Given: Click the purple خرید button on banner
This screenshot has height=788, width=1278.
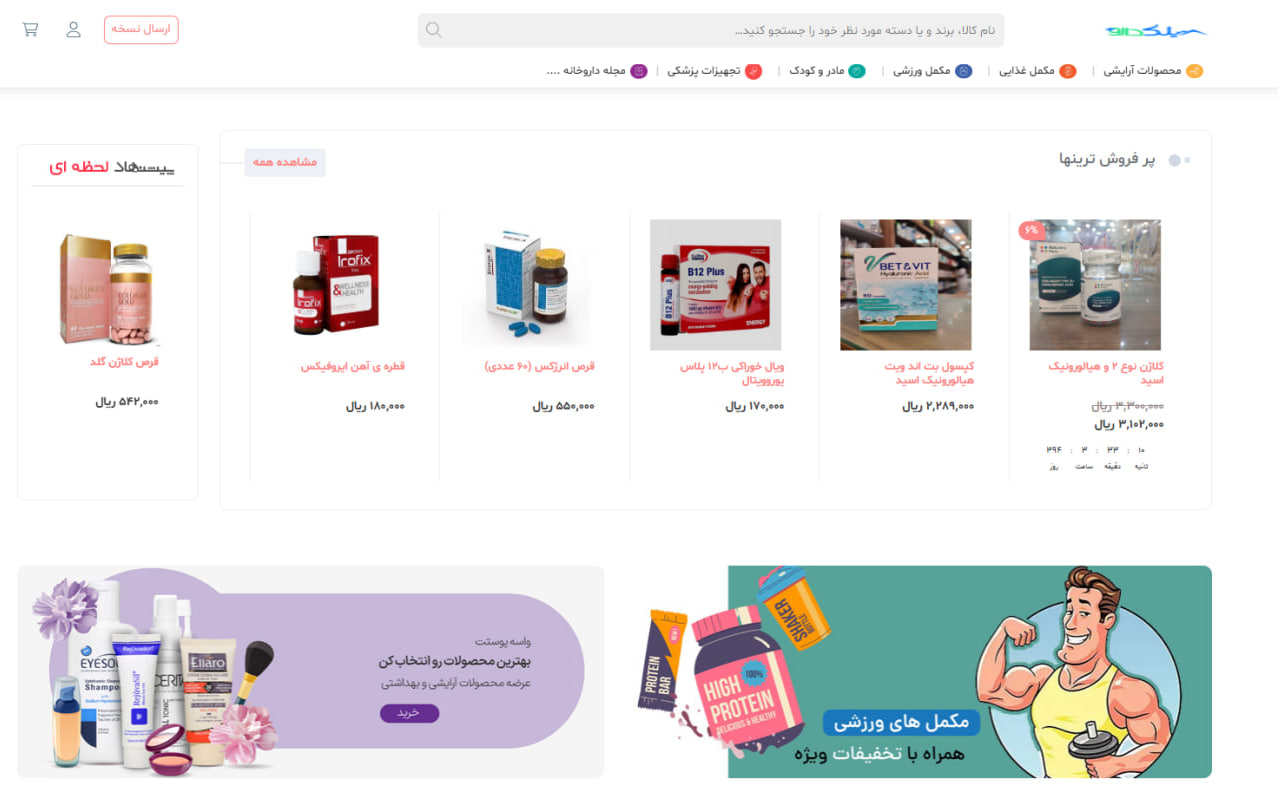Looking at the screenshot, I should point(409,713).
